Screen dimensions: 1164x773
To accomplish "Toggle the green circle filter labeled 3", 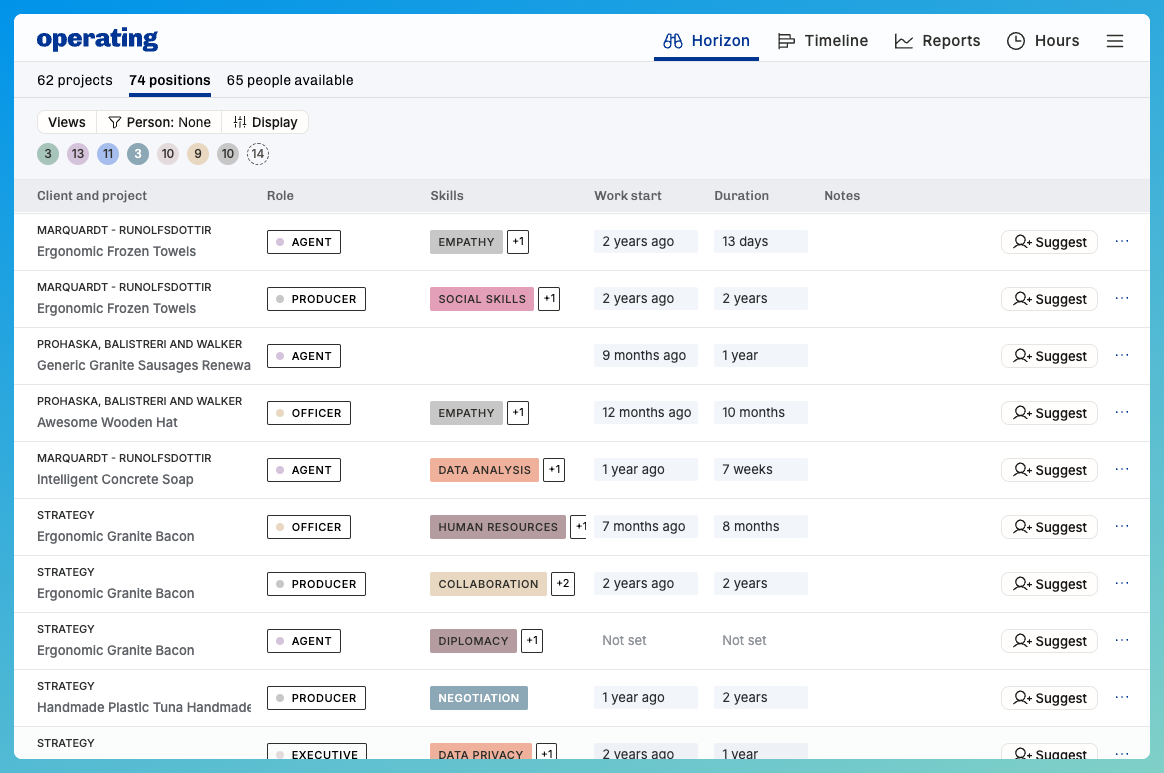I will point(48,154).
